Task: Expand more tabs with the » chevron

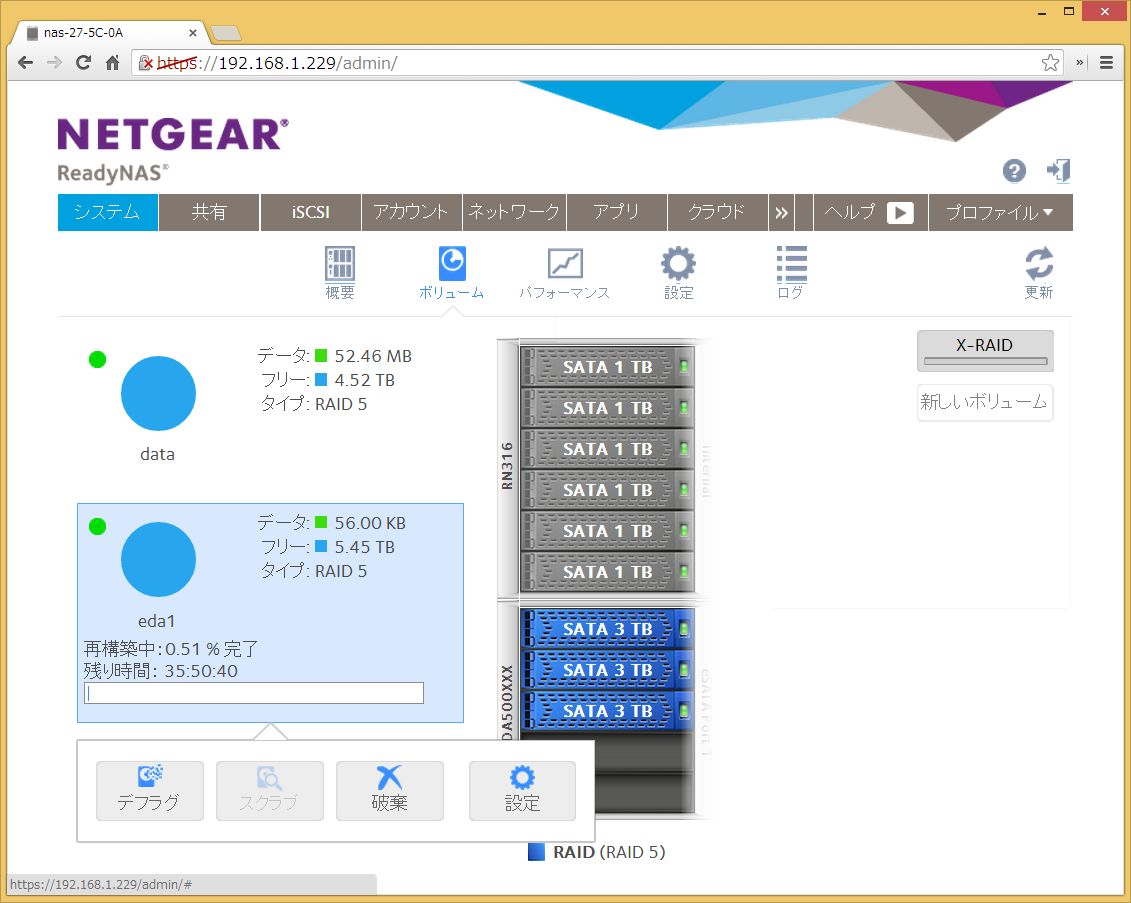Action: click(782, 212)
